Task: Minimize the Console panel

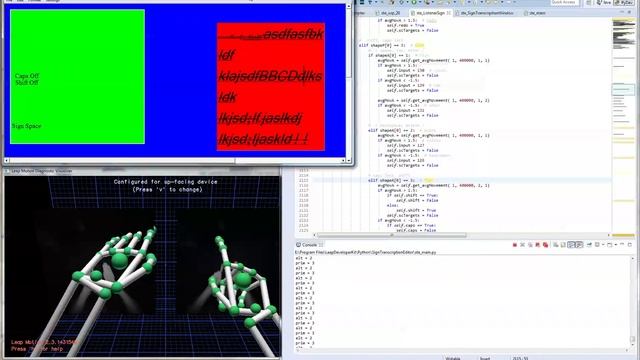Action: (622, 244)
